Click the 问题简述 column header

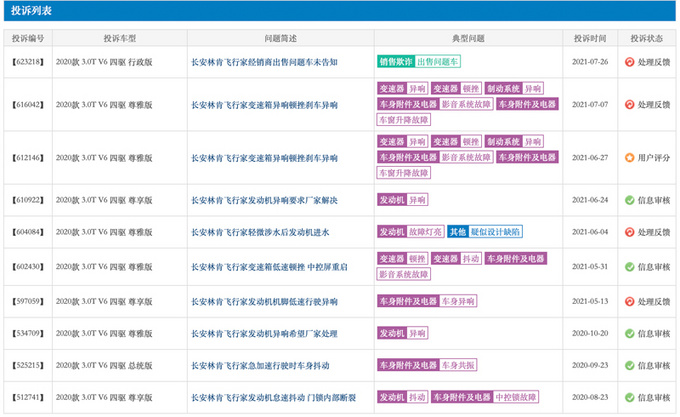pyautogui.click(x=281, y=38)
